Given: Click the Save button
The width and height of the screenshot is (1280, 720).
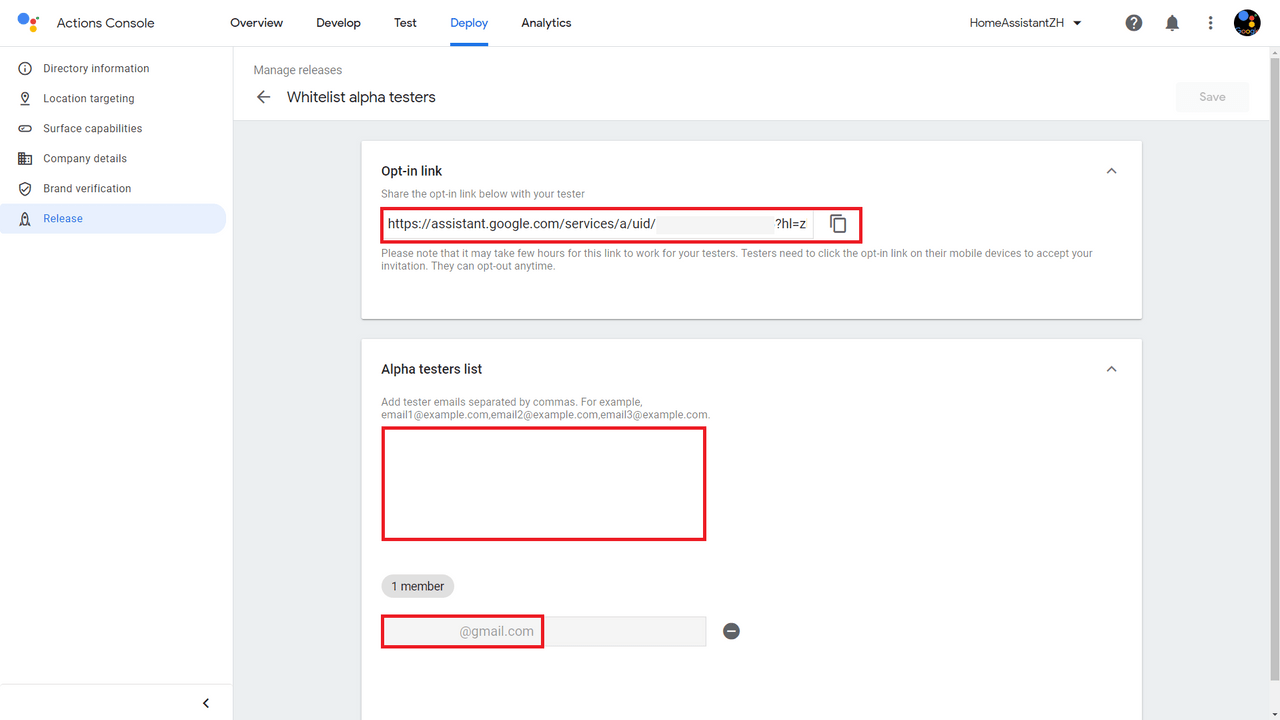Looking at the screenshot, I should 1212,97.
